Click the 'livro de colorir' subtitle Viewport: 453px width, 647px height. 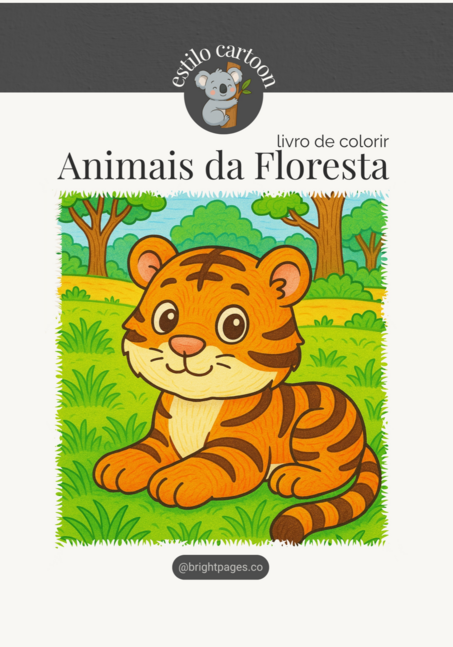click(333, 142)
